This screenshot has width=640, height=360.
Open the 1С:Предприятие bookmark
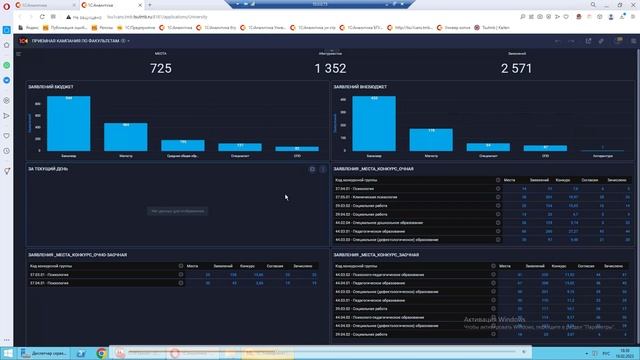(136, 28)
